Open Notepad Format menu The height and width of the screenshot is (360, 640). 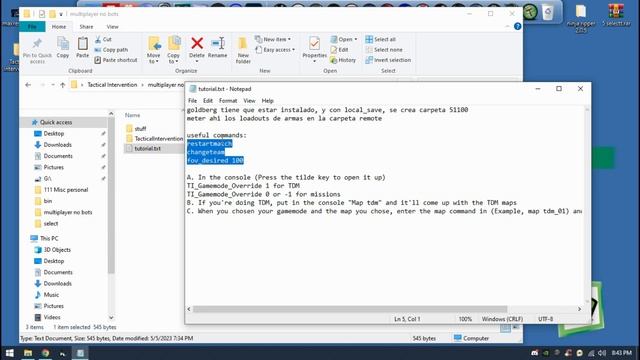pyautogui.click(x=228, y=100)
